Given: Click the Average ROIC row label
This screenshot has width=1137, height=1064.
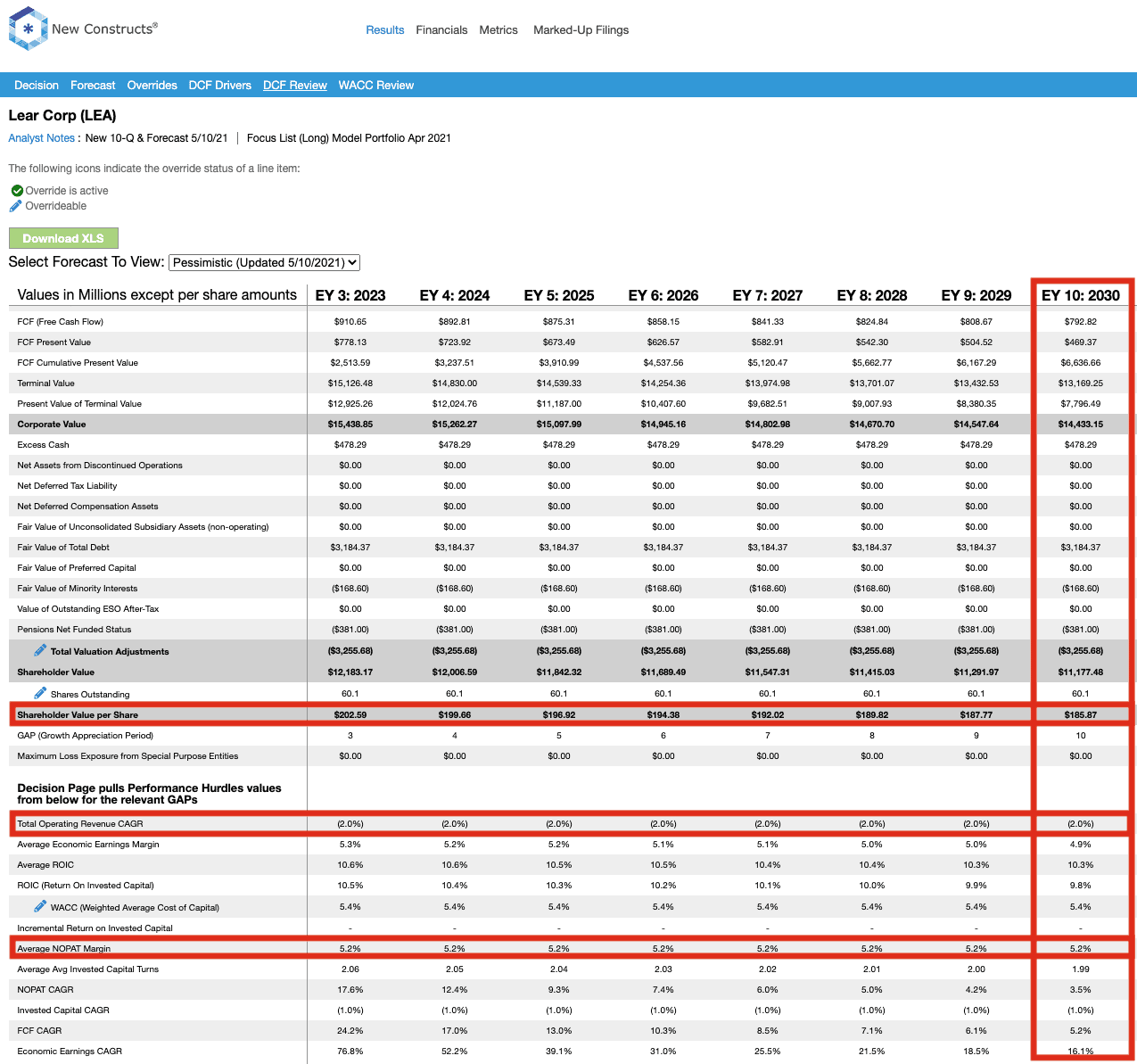Looking at the screenshot, I should 45,865.
